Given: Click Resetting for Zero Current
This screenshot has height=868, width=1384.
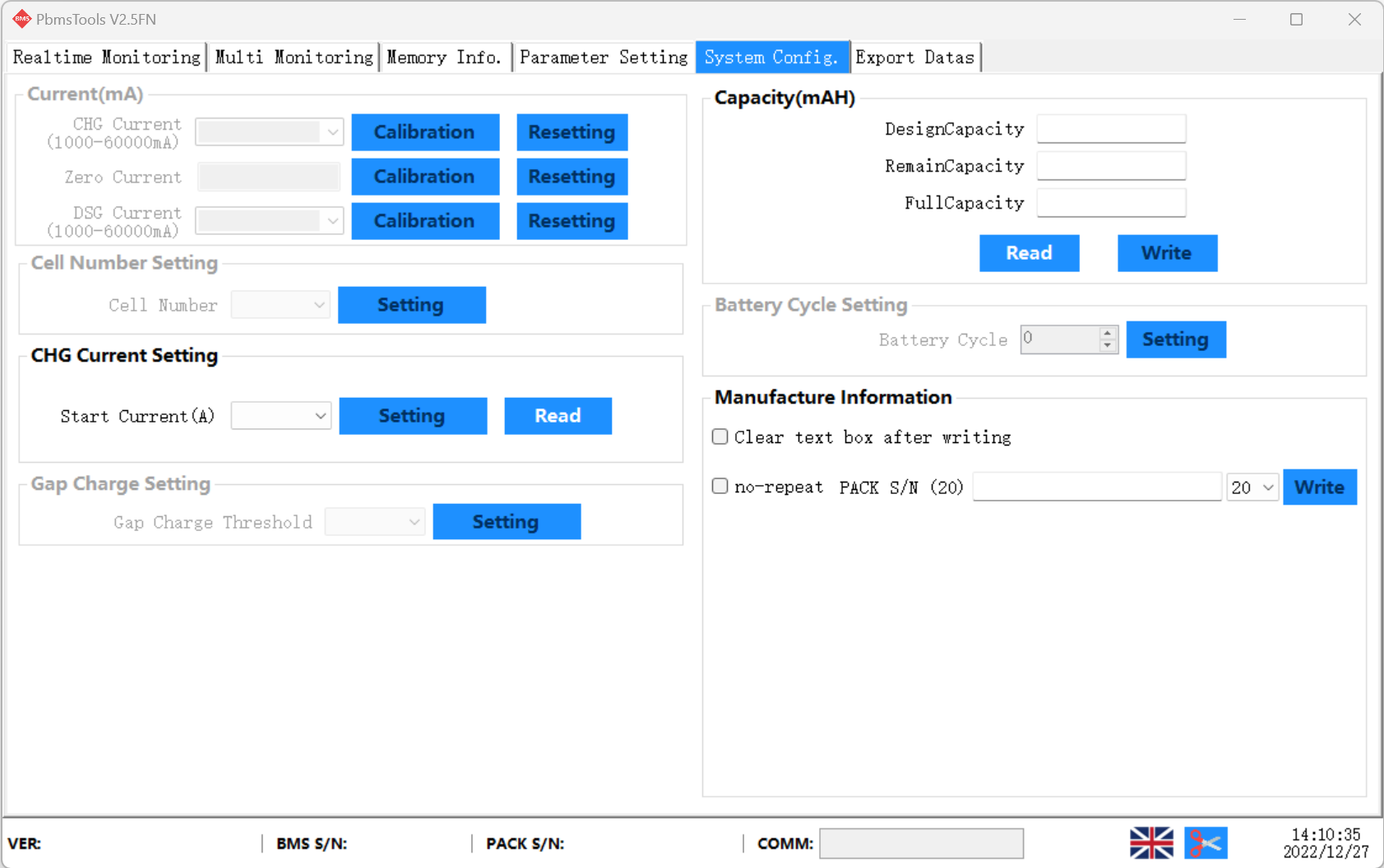Looking at the screenshot, I should coord(571,176).
